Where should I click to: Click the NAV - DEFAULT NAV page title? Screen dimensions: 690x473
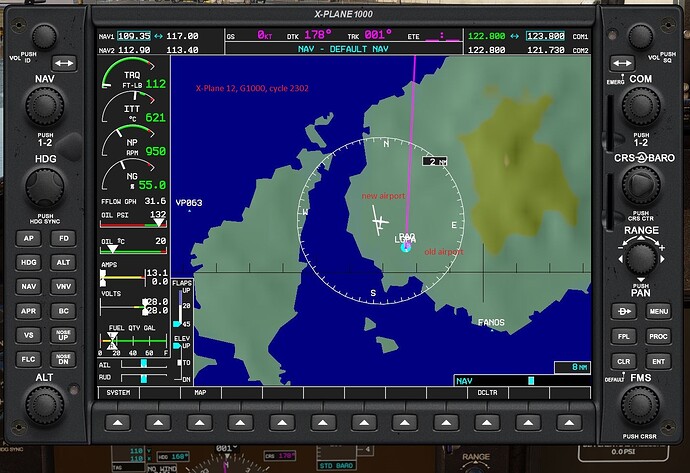point(343,49)
